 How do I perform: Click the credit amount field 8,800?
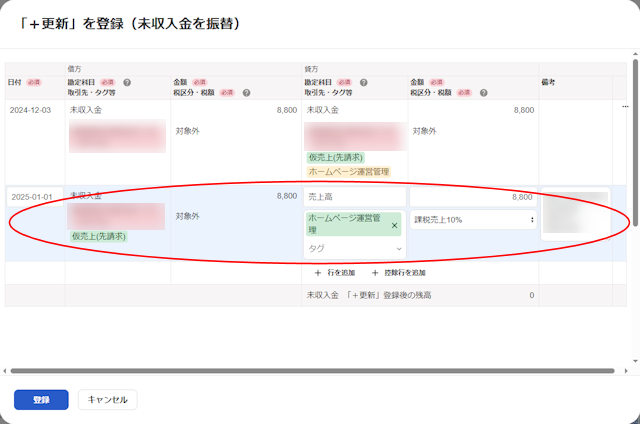point(473,198)
